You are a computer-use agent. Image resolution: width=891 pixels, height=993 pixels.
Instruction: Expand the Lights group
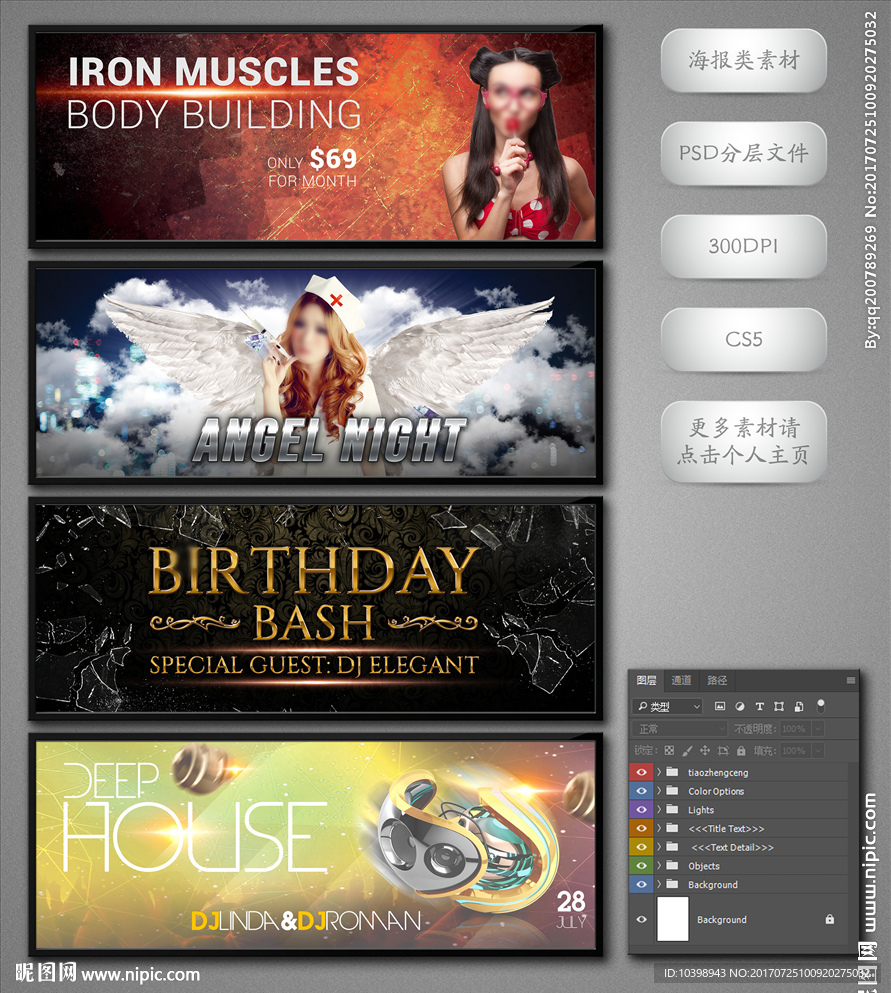pos(659,809)
